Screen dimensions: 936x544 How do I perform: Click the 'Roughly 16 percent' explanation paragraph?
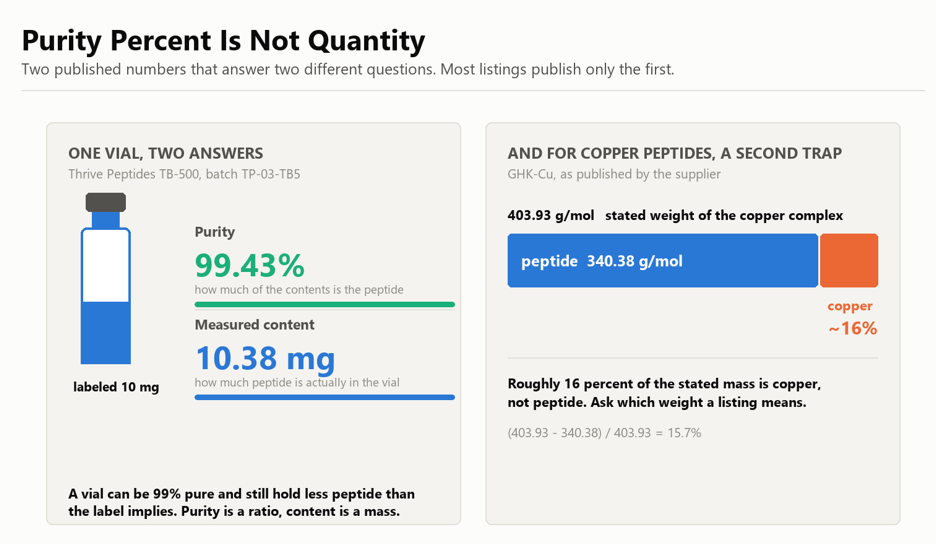(x=664, y=393)
